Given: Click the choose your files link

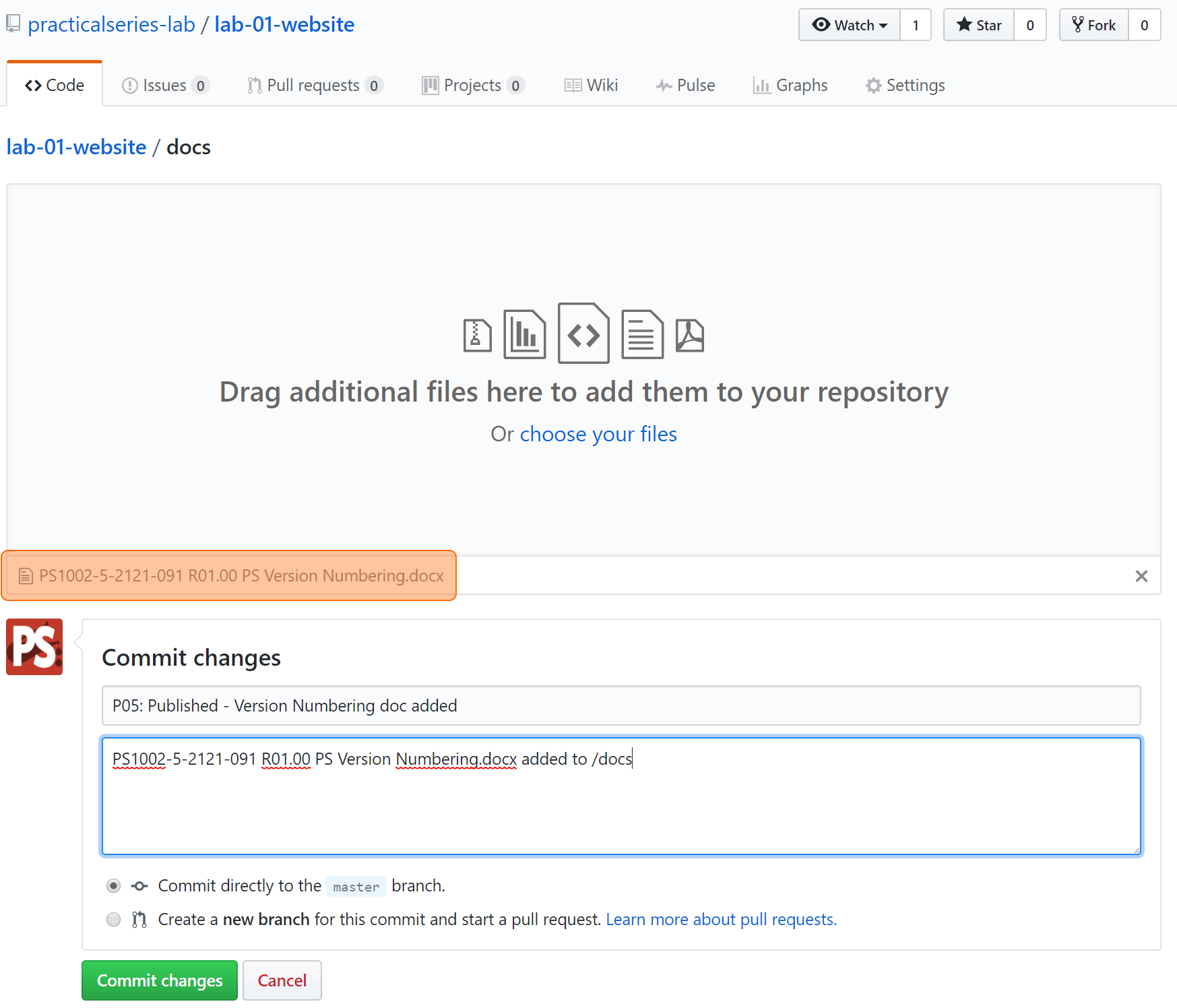Looking at the screenshot, I should tap(598, 434).
